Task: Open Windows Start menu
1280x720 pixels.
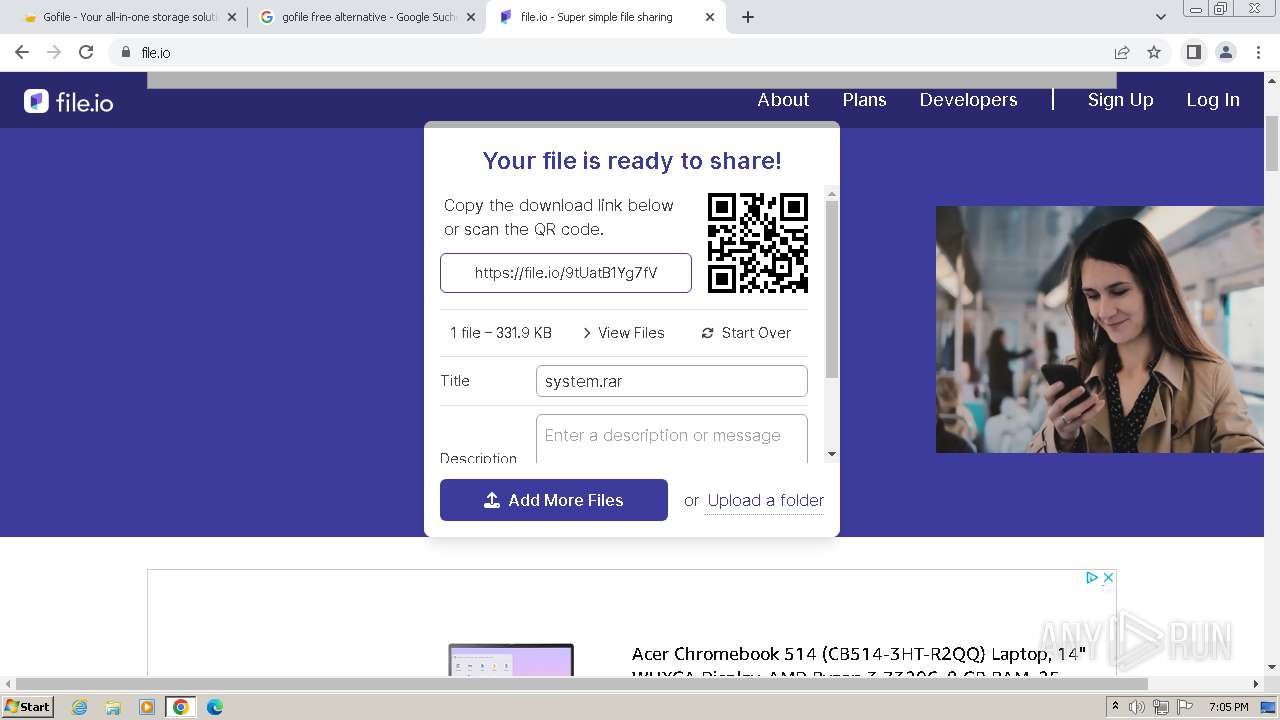Action: click(28, 706)
